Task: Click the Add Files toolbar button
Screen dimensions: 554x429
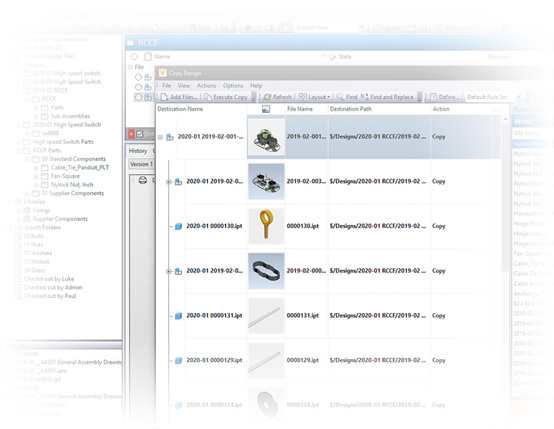Action: point(179,97)
